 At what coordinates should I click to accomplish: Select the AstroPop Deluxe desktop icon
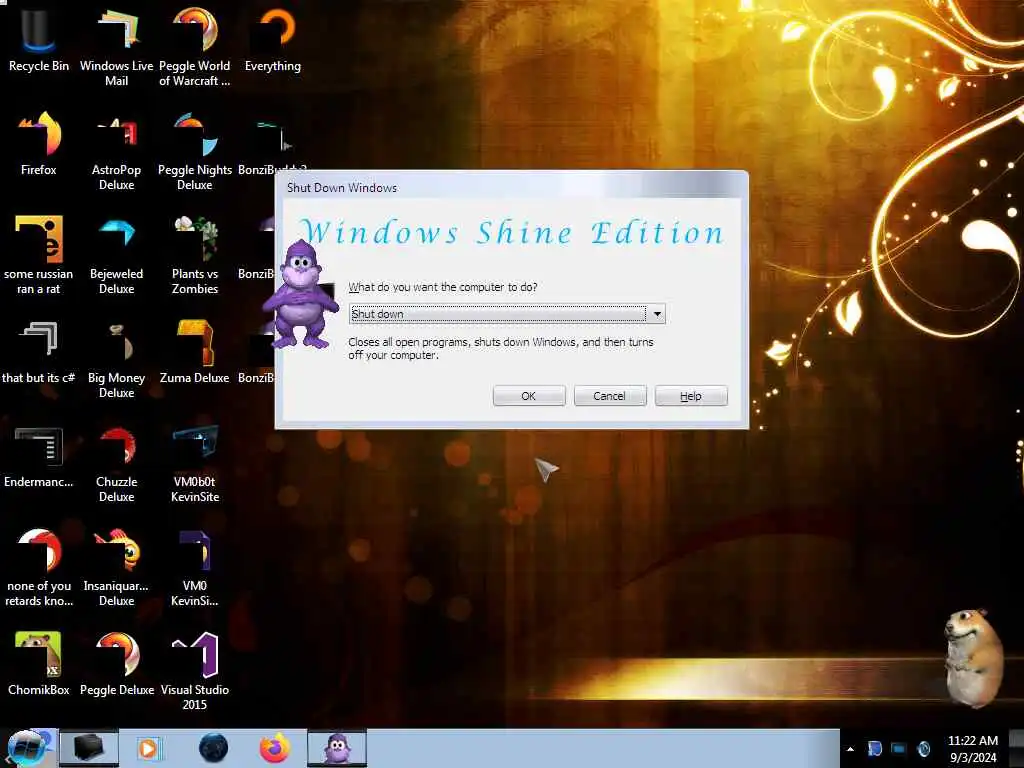coord(116,150)
